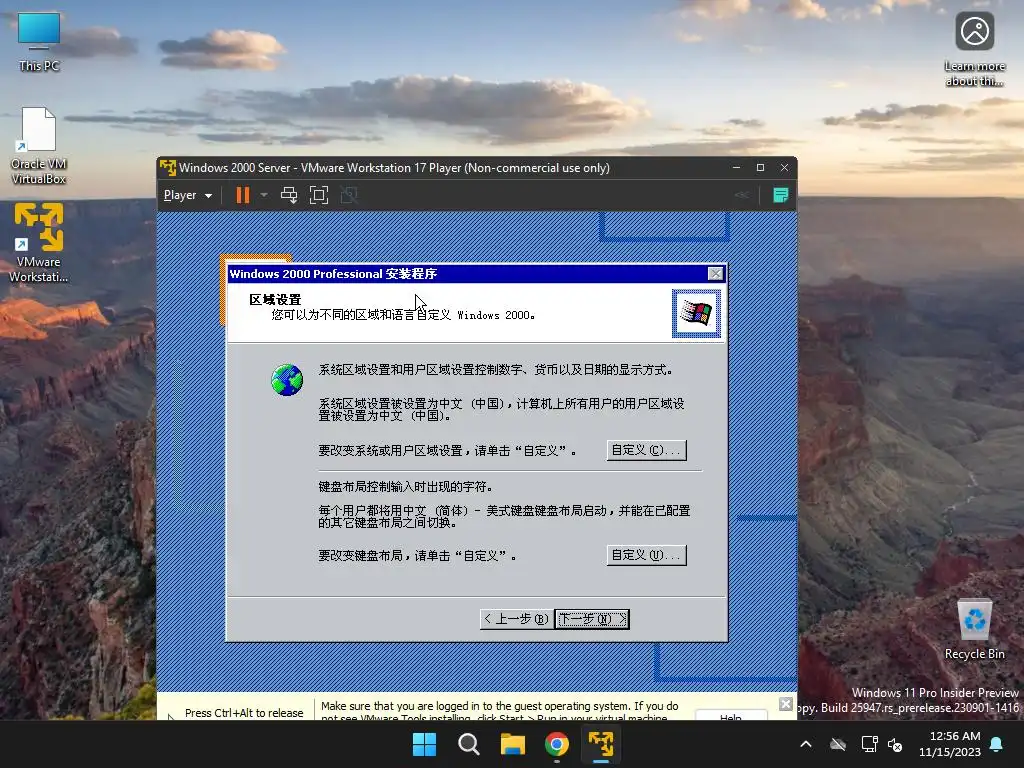1024x768 pixels.
Task: Click the Windows flag logo in setup header
Action: coord(696,313)
